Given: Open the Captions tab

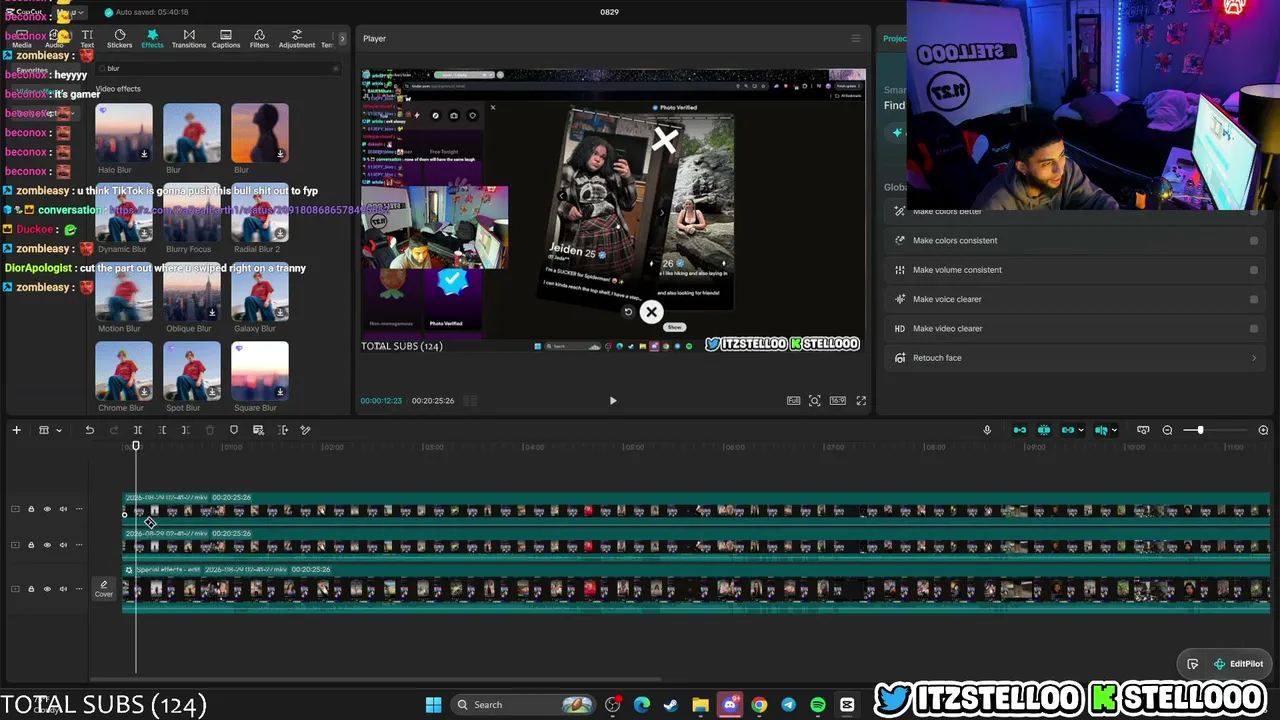Looking at the screenshot, I should 226,39.
